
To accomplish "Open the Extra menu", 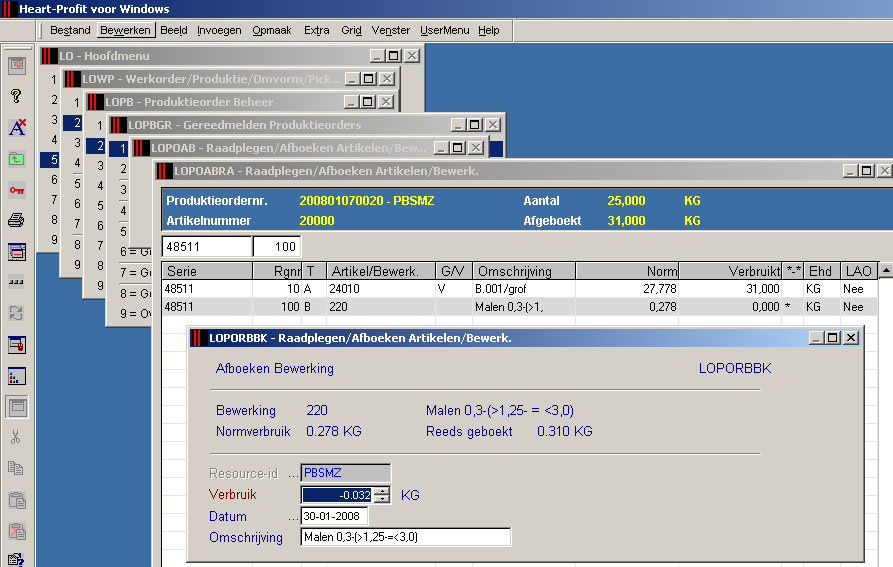I will [317, 30].
